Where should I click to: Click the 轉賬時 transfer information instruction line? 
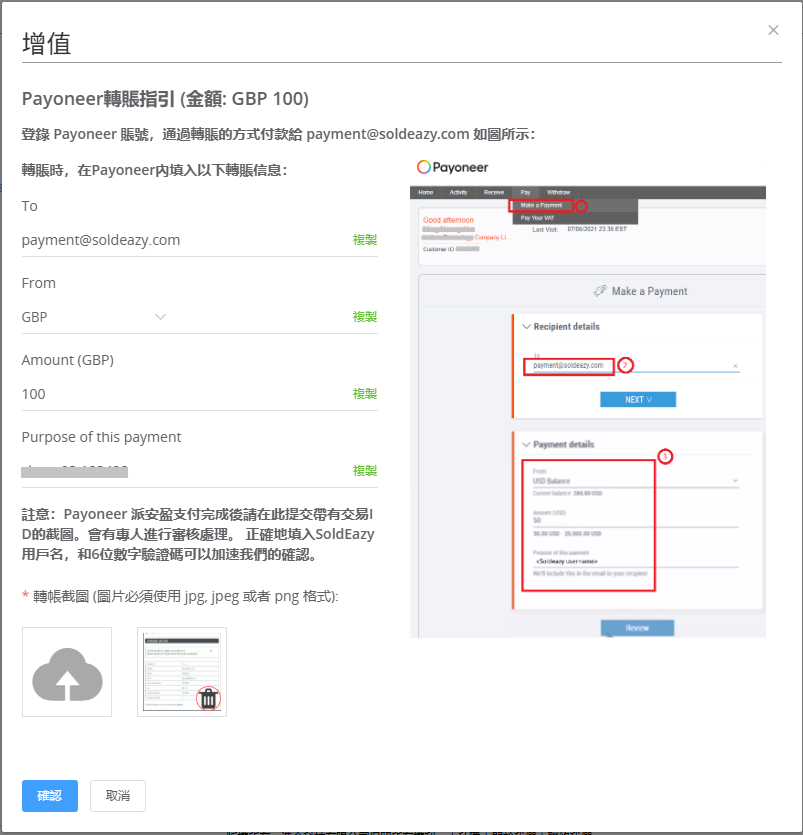(154, 170)
